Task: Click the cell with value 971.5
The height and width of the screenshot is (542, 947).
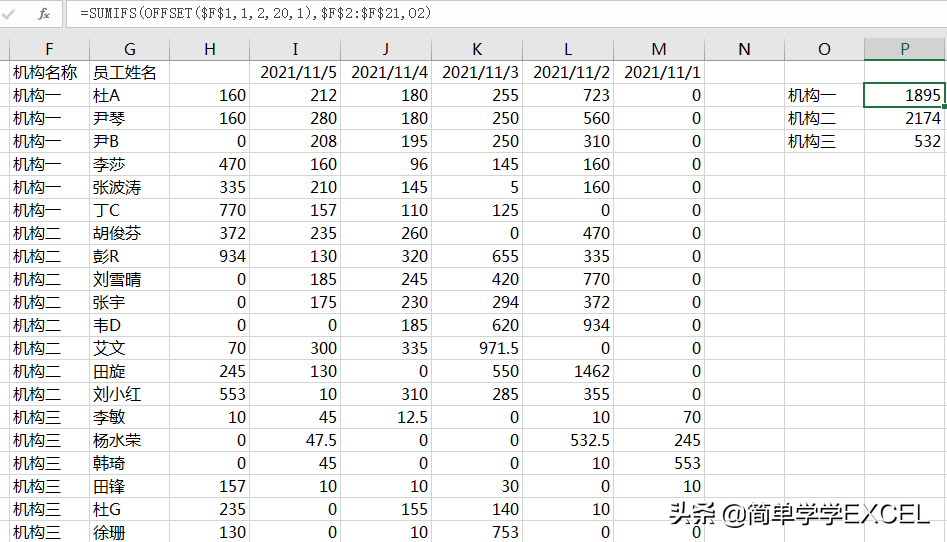Action: 477,348
